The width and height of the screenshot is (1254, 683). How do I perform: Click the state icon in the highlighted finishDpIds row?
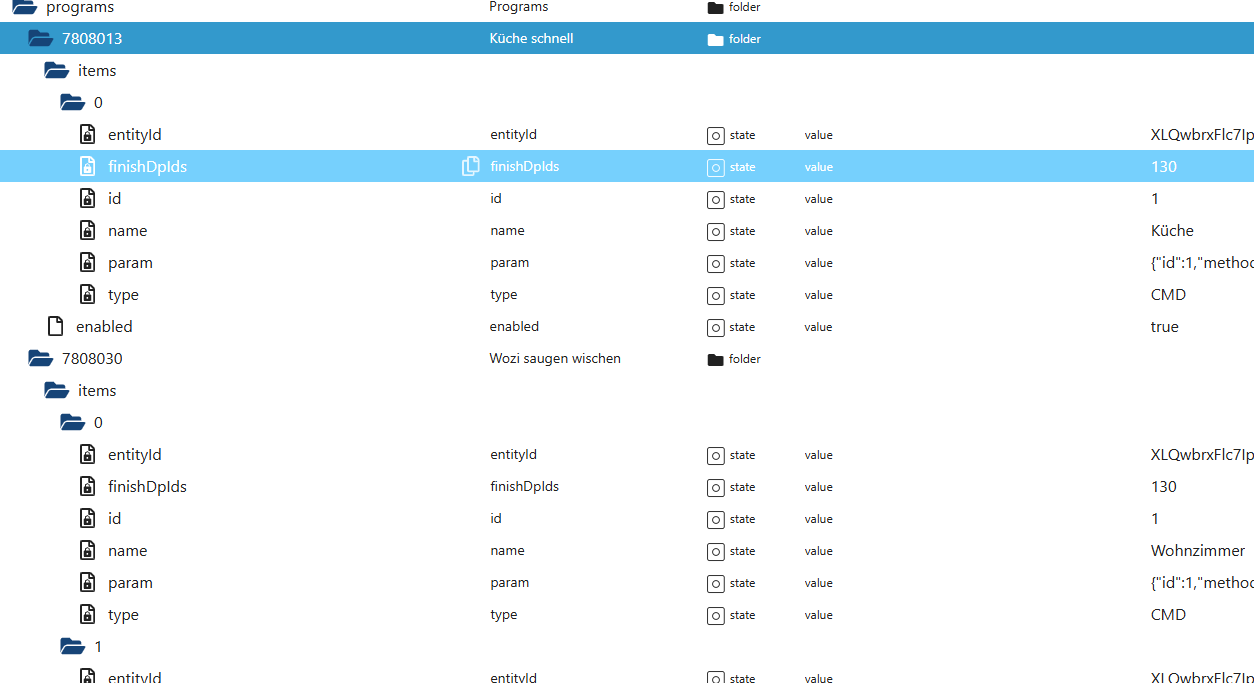point(715,167)
